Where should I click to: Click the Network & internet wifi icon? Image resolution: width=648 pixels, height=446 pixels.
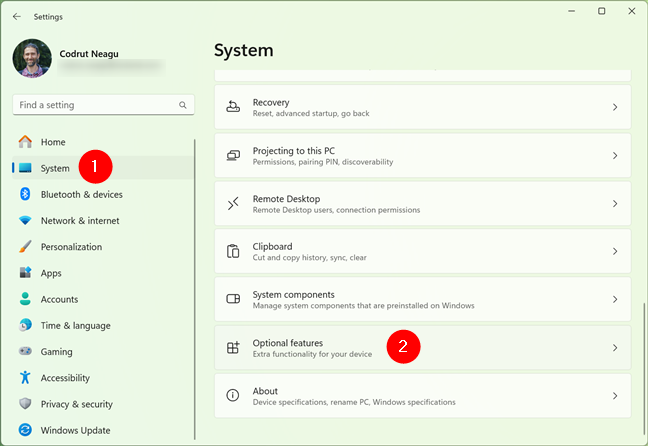[x=25, y=220]
